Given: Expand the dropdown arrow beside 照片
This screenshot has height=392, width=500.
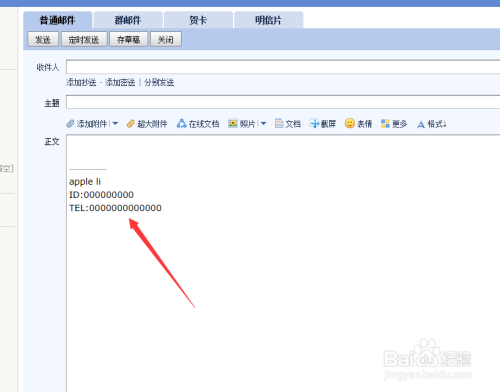Looking at the screenshot, I should click(263, 124).
